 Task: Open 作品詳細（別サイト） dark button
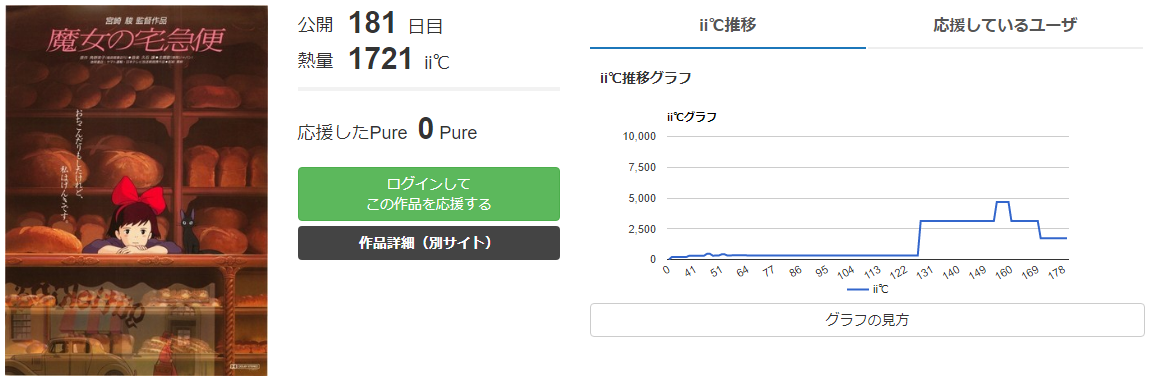[x=428, y=243]
